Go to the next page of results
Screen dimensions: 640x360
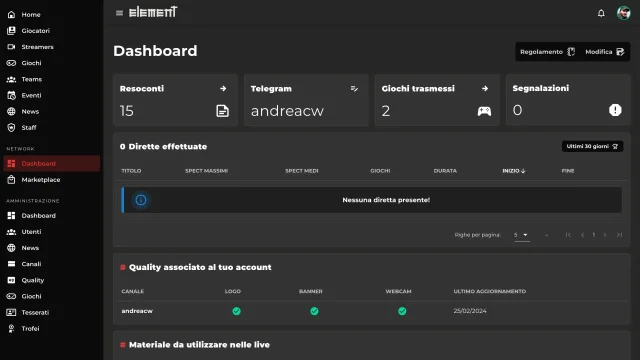click(605, 235)
